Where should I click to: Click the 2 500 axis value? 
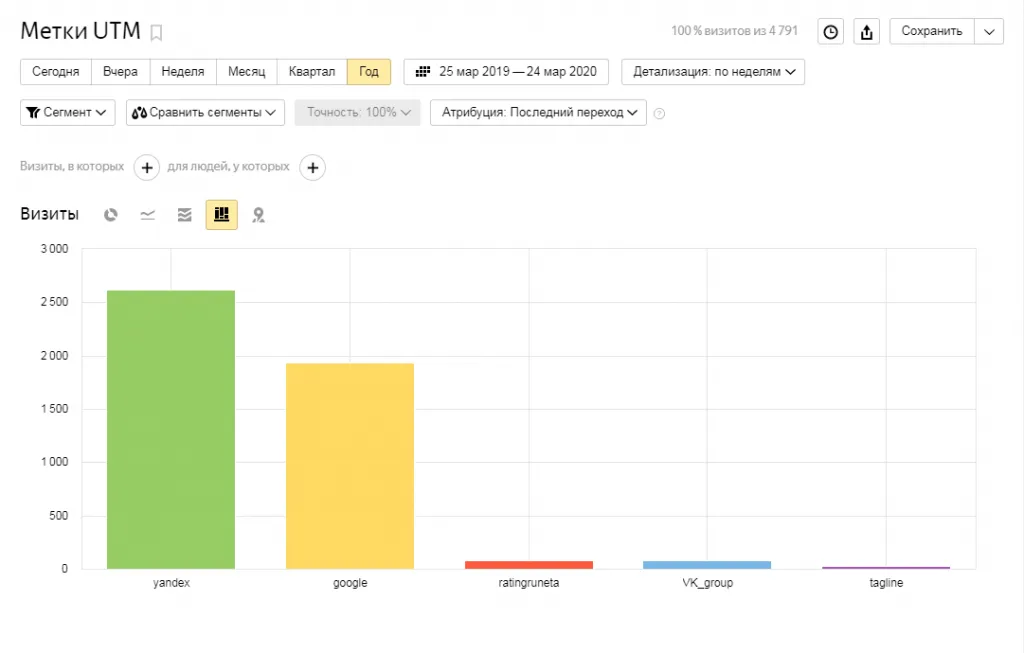[x=54, y=302]
